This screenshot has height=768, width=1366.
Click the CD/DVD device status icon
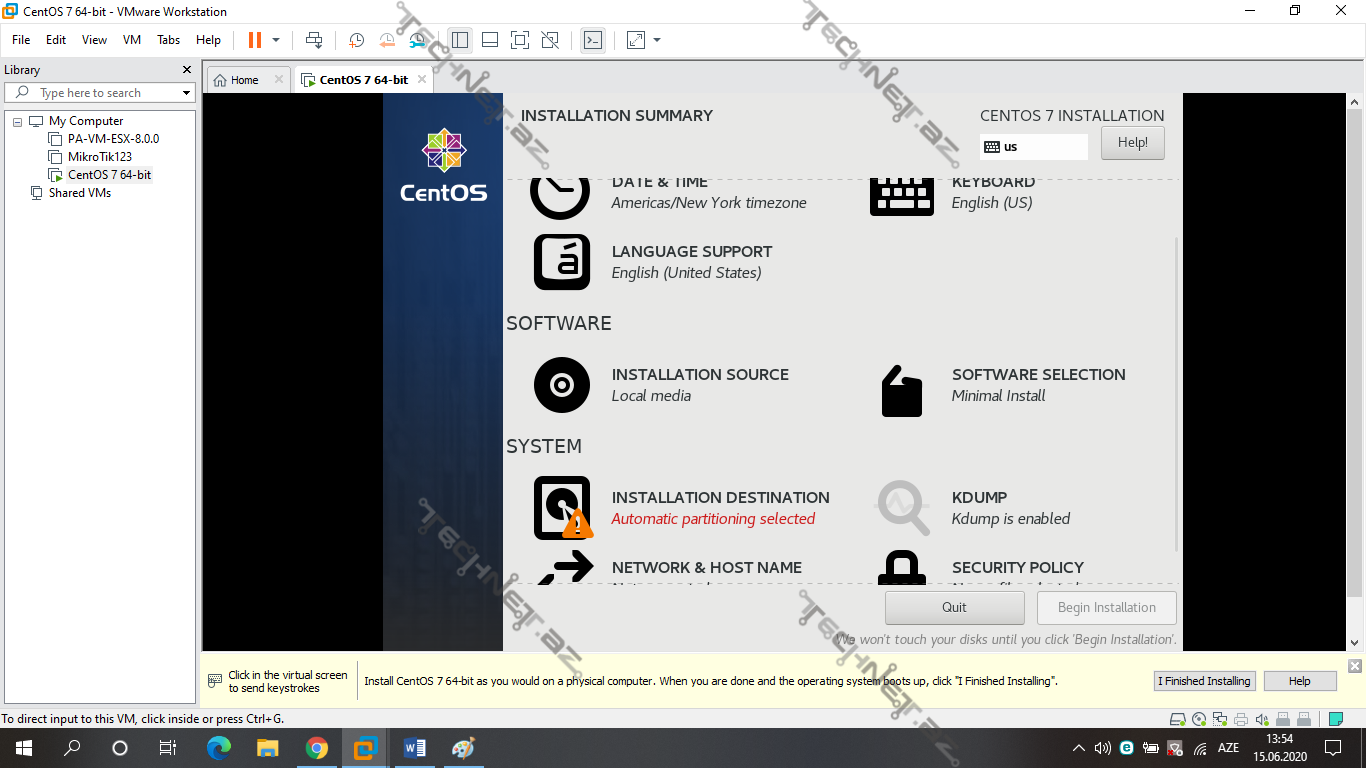[x=1199, y=719]
